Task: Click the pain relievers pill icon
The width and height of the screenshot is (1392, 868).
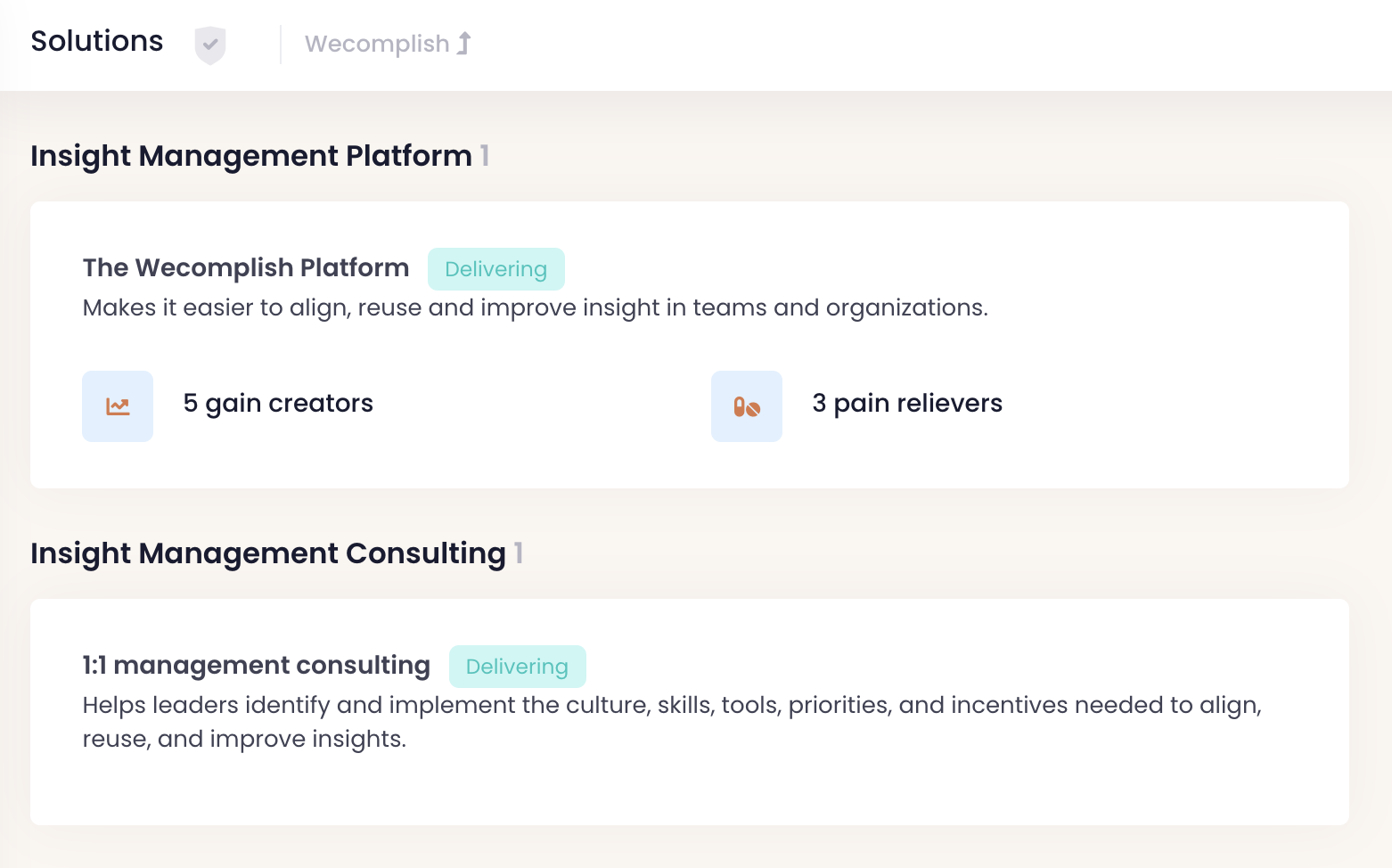Action: click(747, 406)
